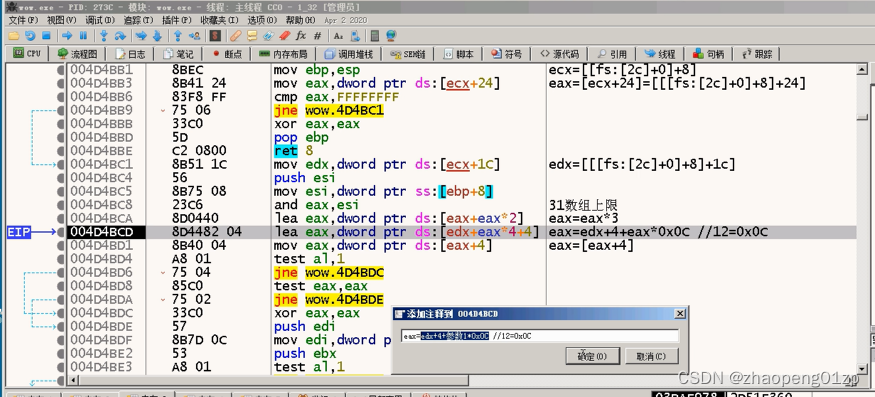Run to user code icon
The width and height of the screenshot is (875, 397).
tap(195, 36)
